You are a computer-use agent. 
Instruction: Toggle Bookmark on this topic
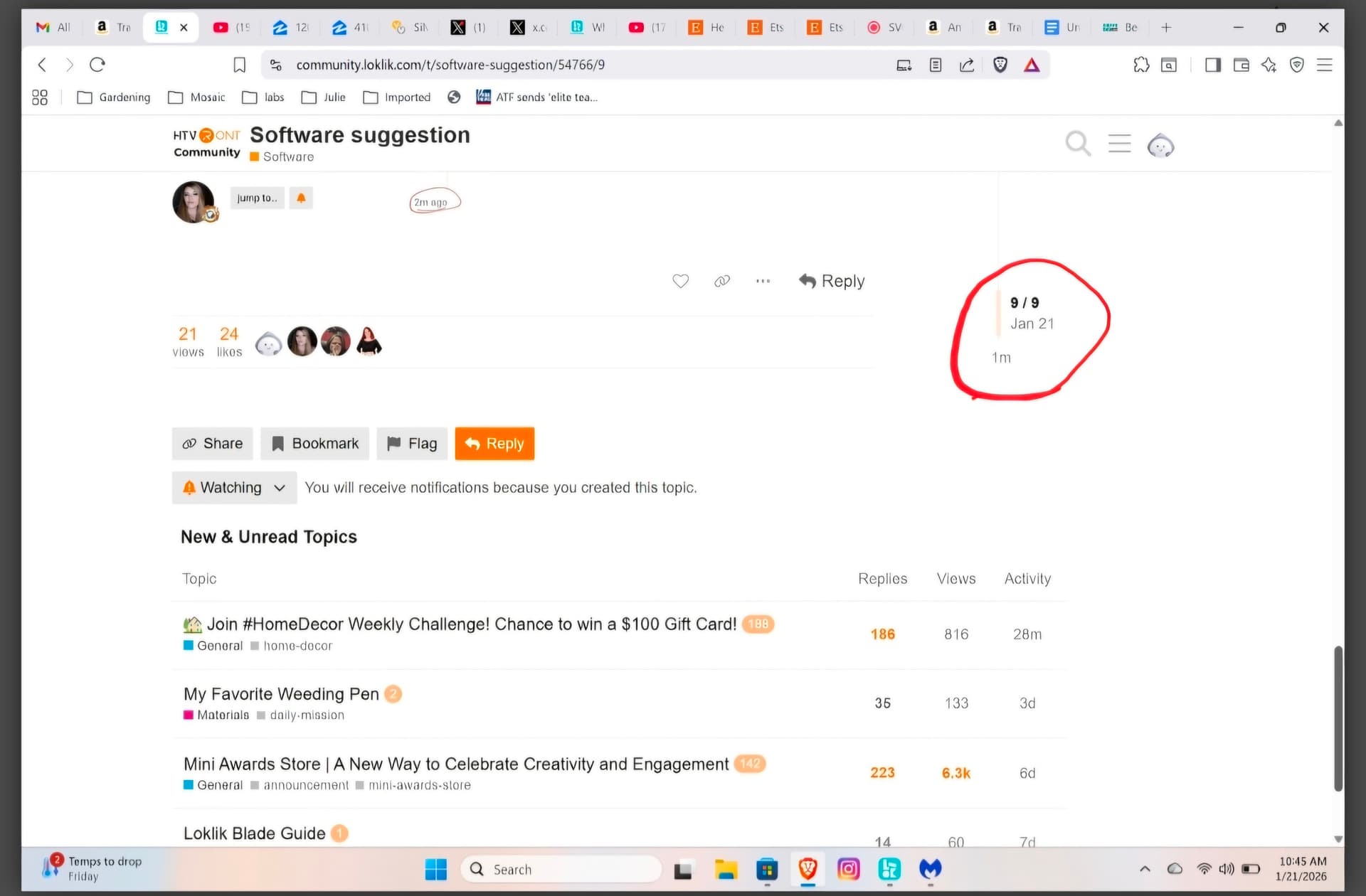click(314, 444)
